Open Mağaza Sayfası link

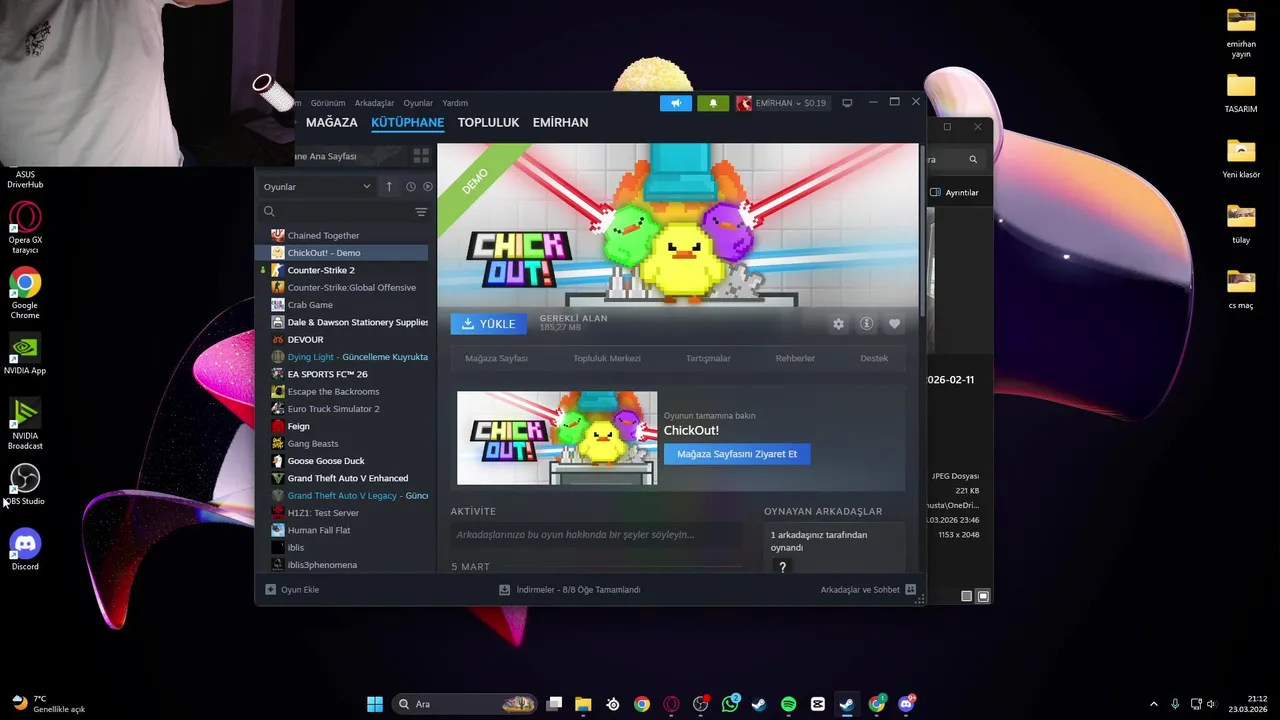pos(496,358)
